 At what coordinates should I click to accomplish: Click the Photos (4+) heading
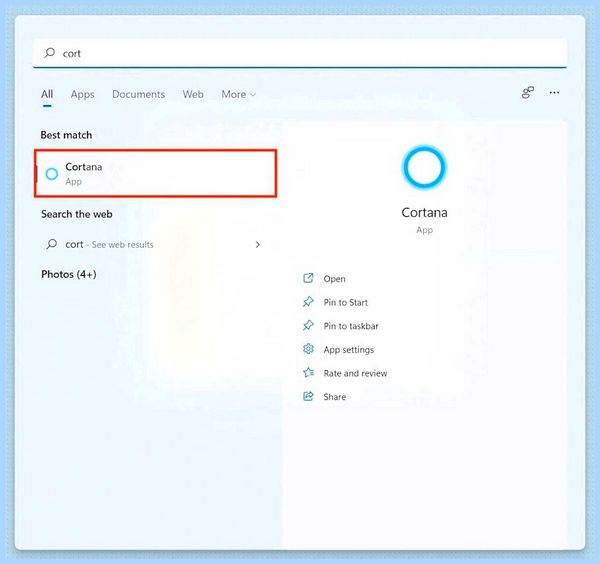(x=69, y=274)
